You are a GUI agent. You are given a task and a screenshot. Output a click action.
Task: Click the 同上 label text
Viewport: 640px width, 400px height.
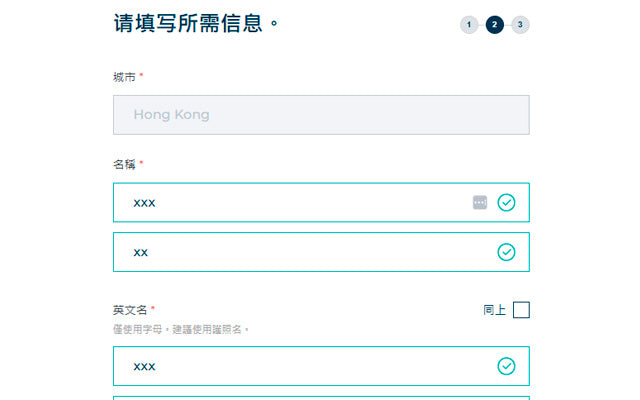(494, 310)
